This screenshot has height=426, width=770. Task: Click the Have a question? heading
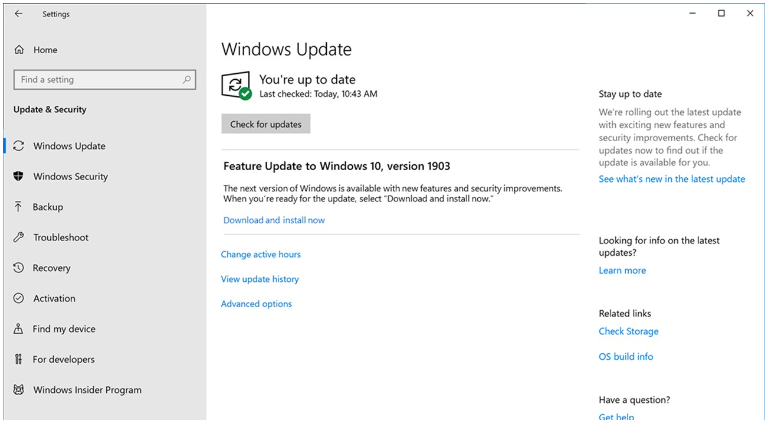pos(634,400)
